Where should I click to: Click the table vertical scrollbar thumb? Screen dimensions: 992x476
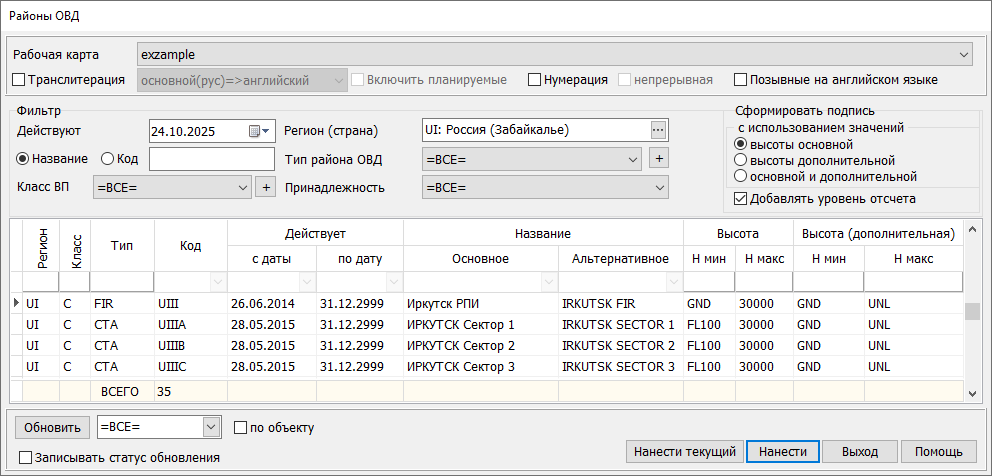pyautogui.click(x=971, y=311)
